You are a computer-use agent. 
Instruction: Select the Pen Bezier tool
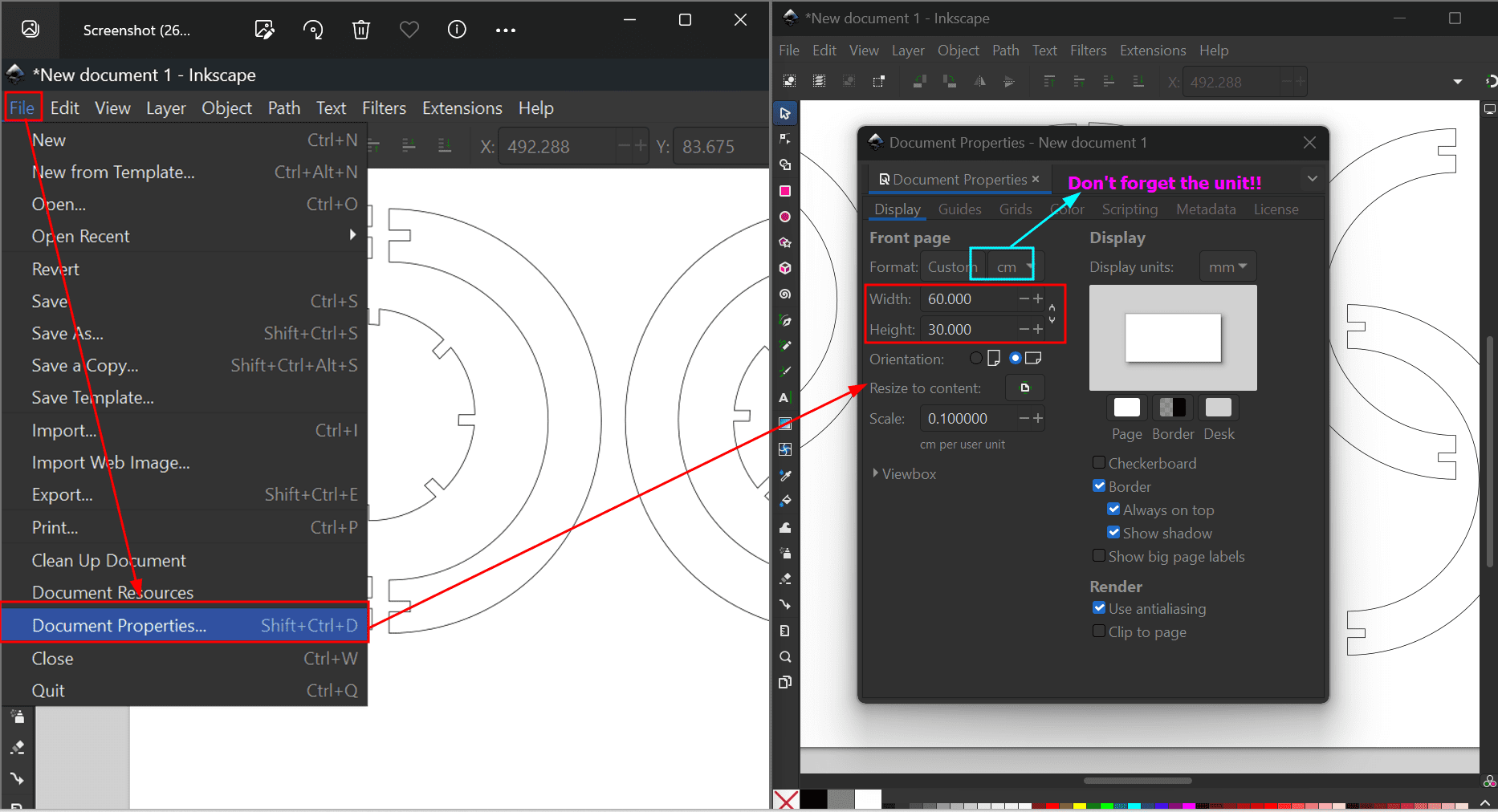[785, 321]
